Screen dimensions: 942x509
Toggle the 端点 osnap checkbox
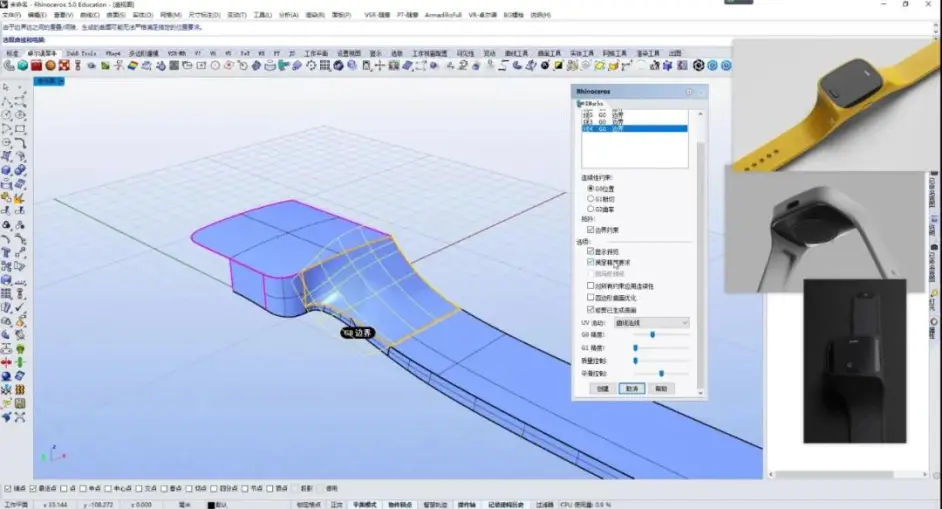click(8, 489)
